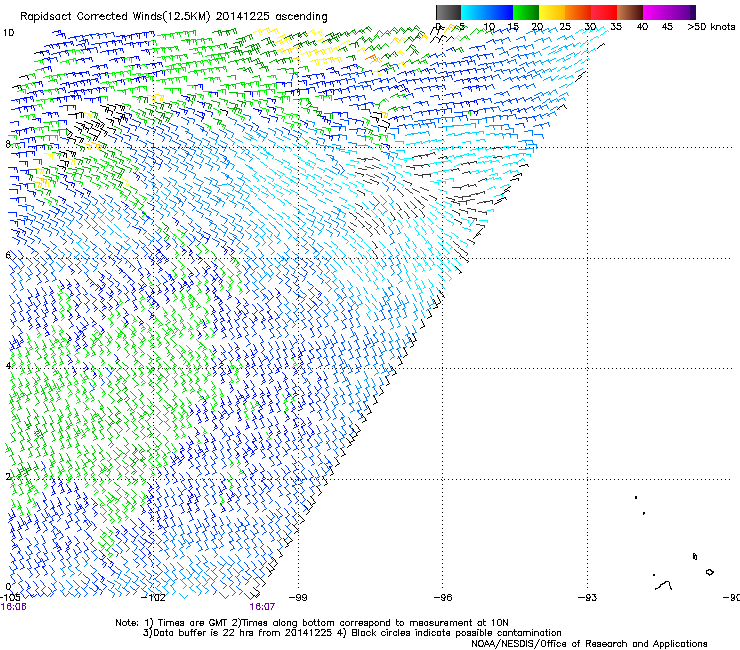
Task: Click the '>50 knots' legend label
Action: pos(711,27)
